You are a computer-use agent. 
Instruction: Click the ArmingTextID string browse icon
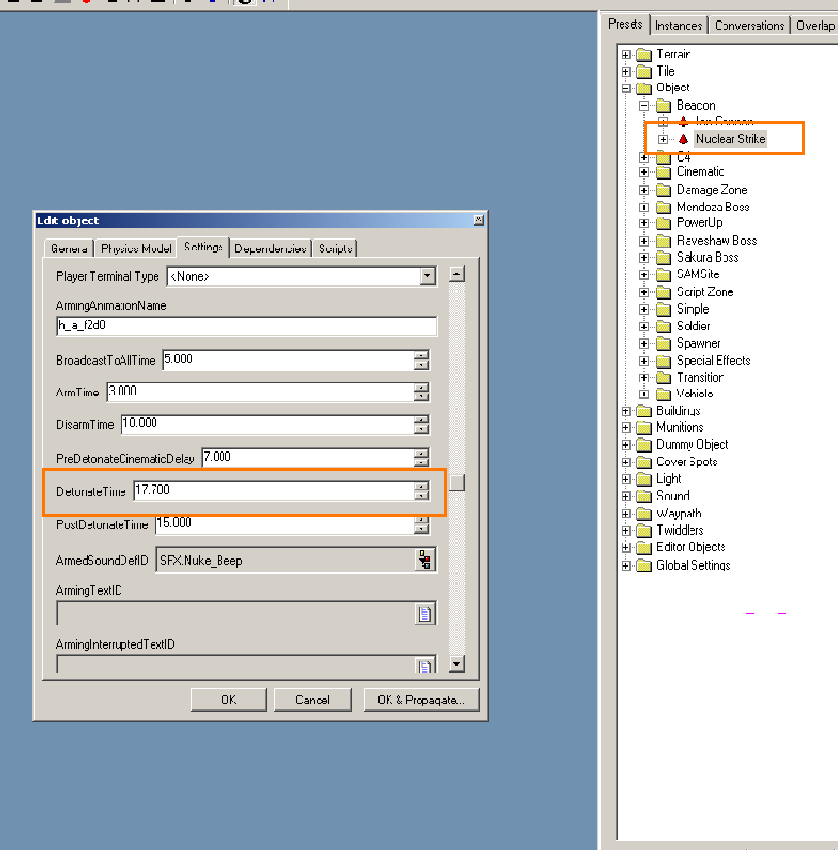coord(426,614)
